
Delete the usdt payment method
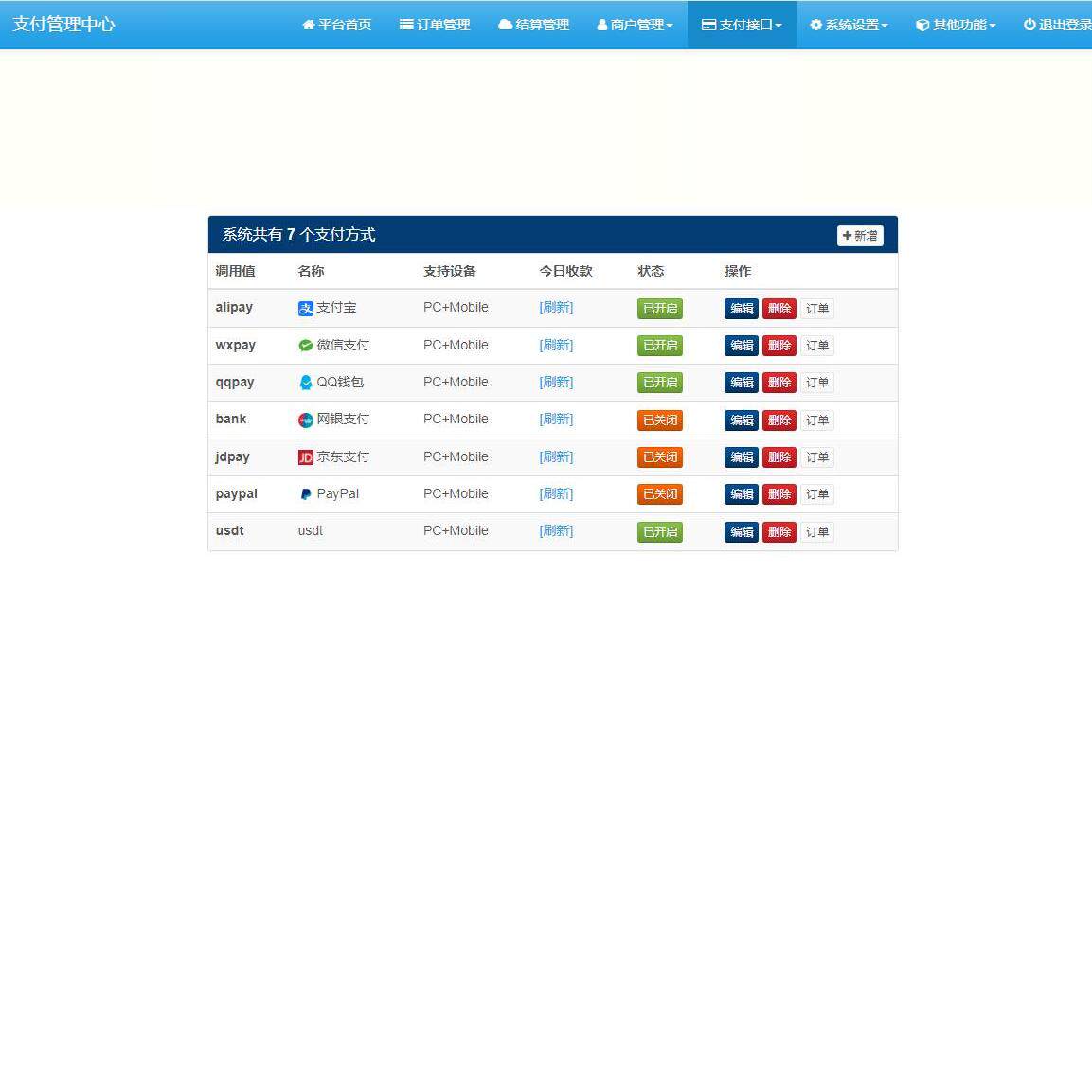pyautogui.click(x=779, y=532)
